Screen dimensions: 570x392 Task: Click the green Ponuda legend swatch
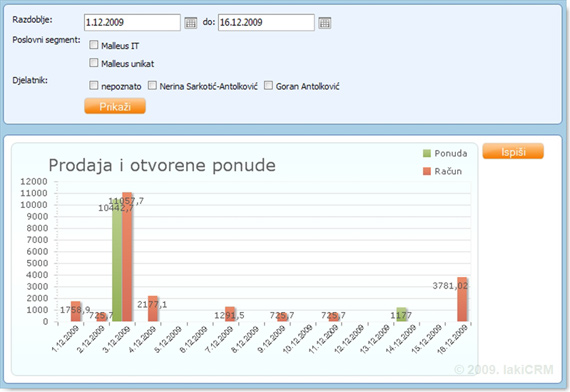427,153
